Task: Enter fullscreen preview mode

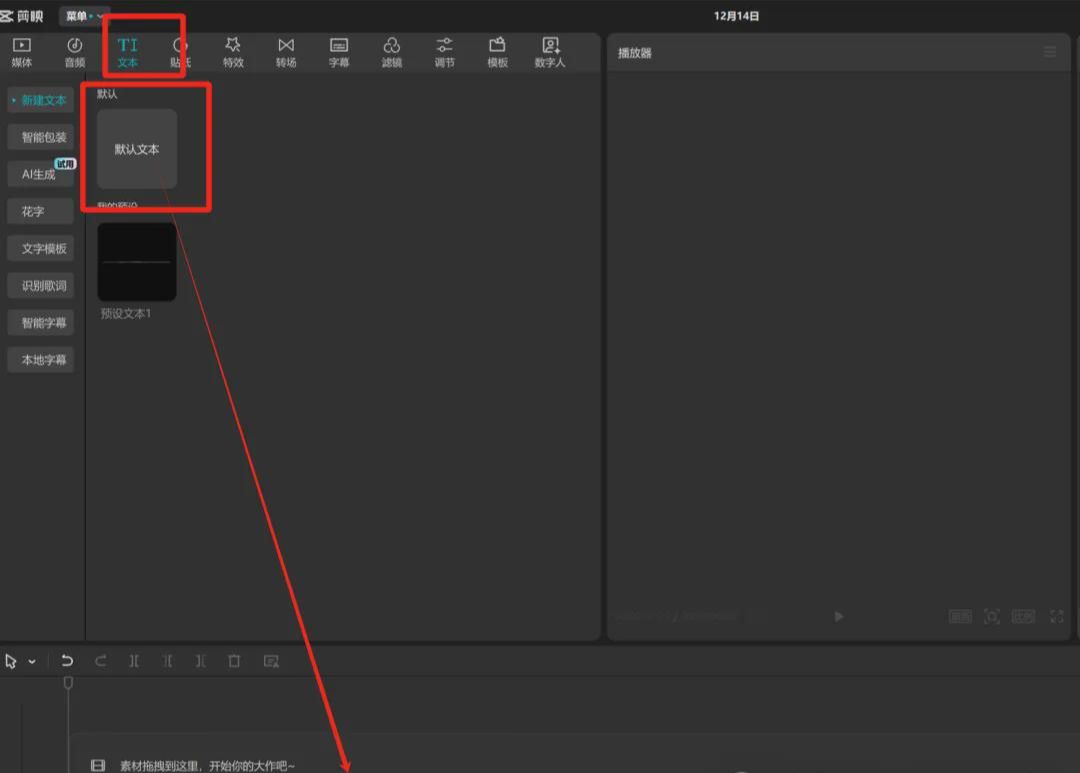Action: pyautogui.click(x=1057, y=617)
